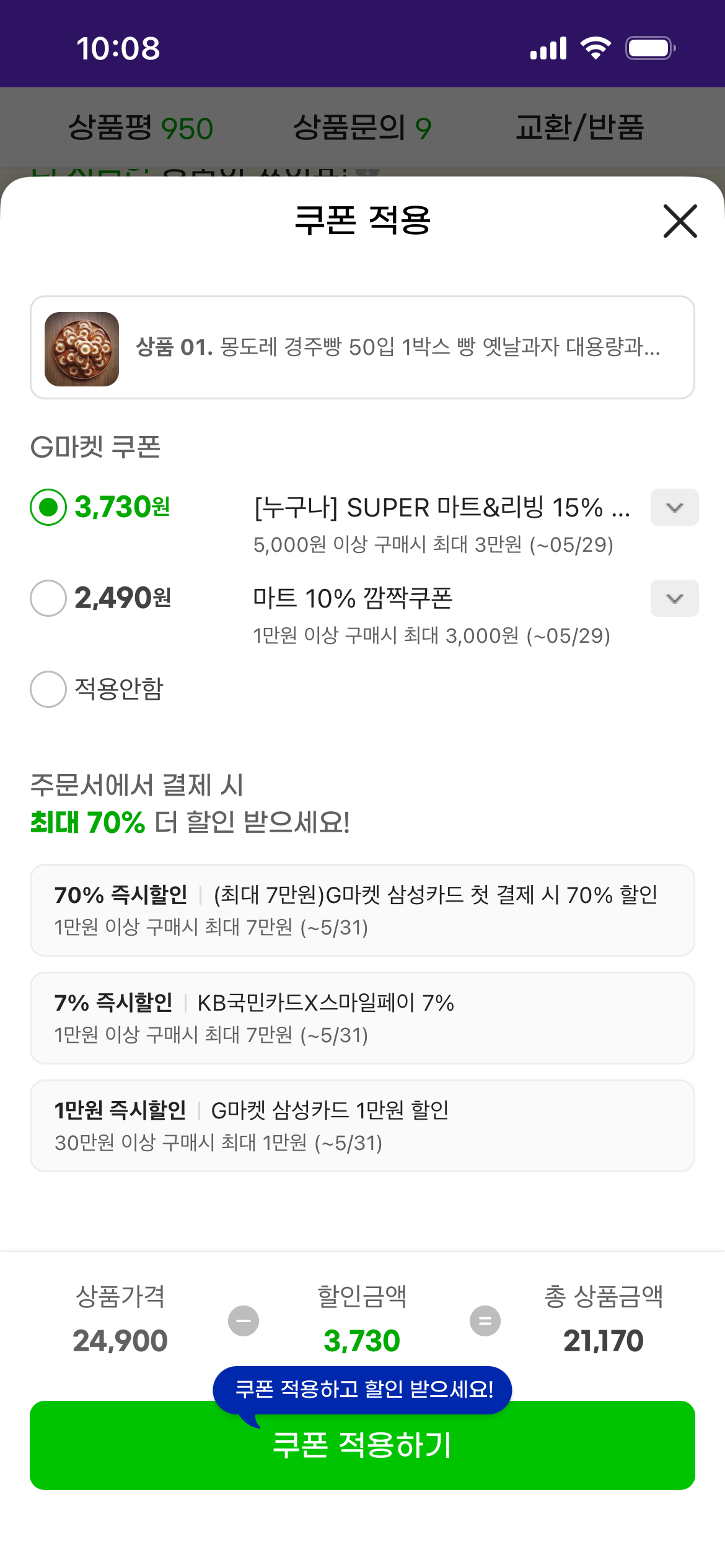This screenshot has width=725, height=1568.
Task: Expand details of SUPER 마트&리빙 15% coupon
Action: (674, 507)
